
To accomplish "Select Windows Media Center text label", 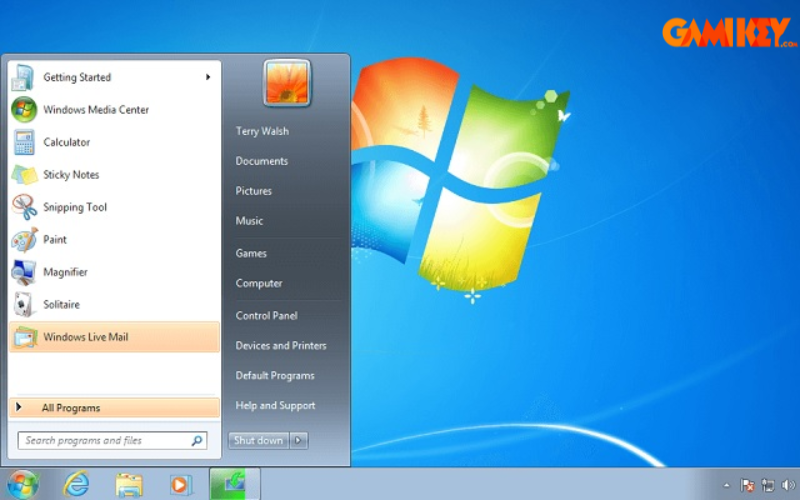I will (96, 110).
